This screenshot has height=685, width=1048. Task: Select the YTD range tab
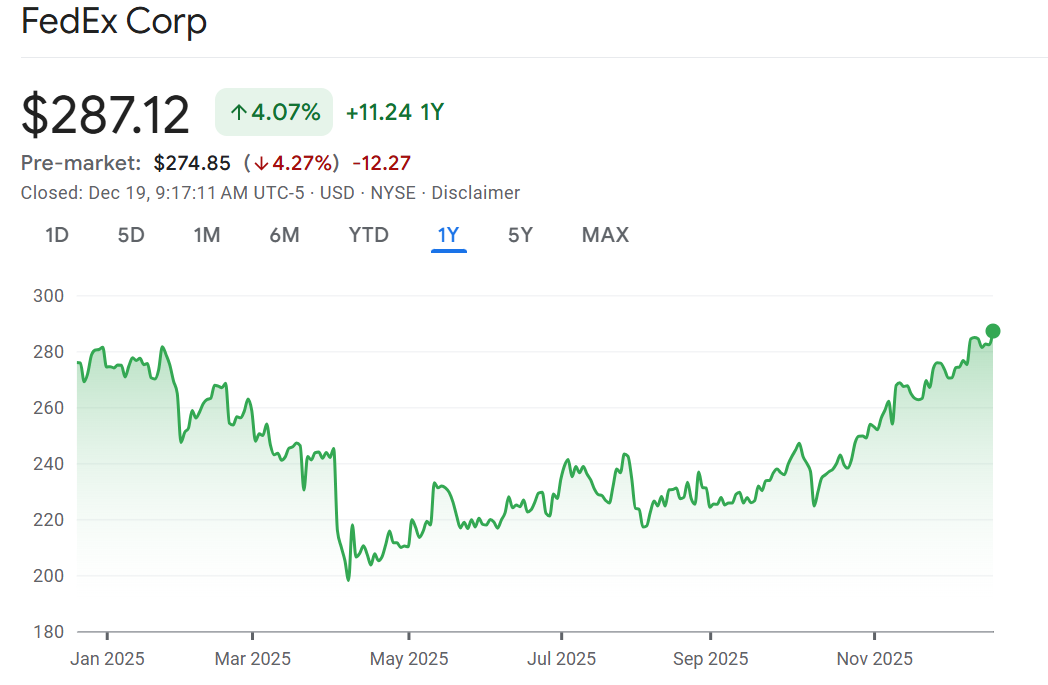pos(368,235)
